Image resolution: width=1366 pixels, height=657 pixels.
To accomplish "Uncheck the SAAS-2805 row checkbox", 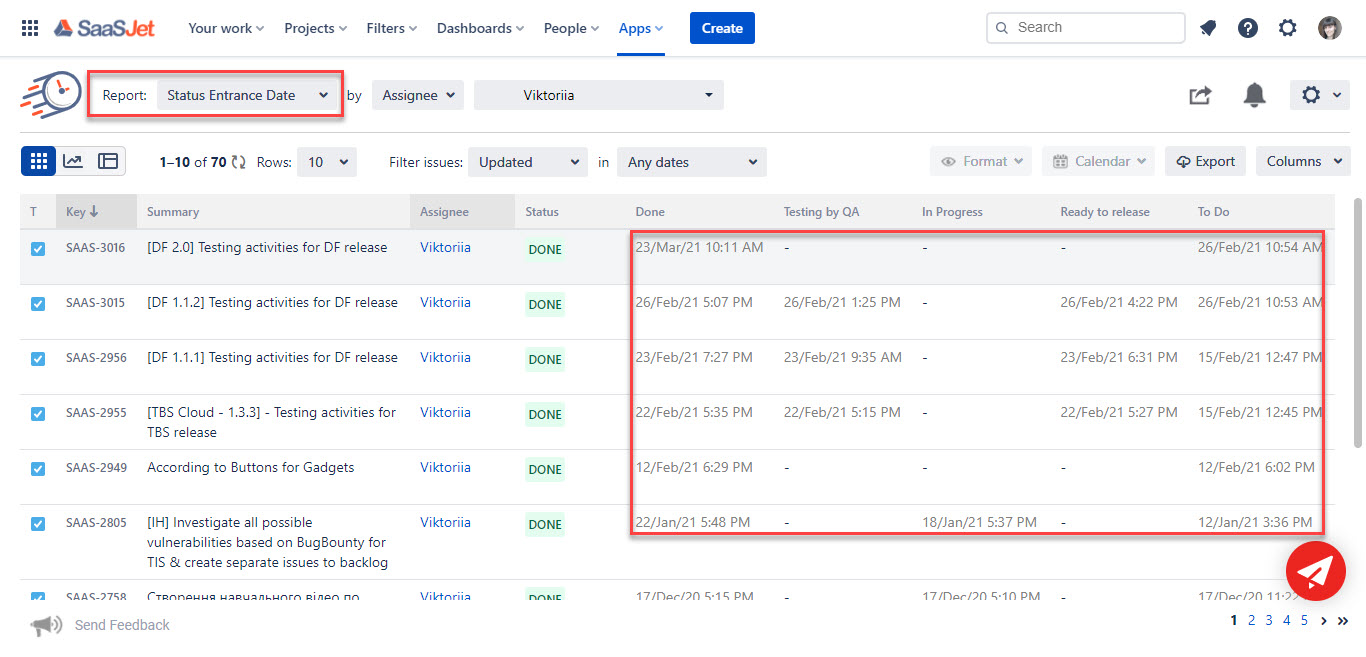I will tap(37, 522).
